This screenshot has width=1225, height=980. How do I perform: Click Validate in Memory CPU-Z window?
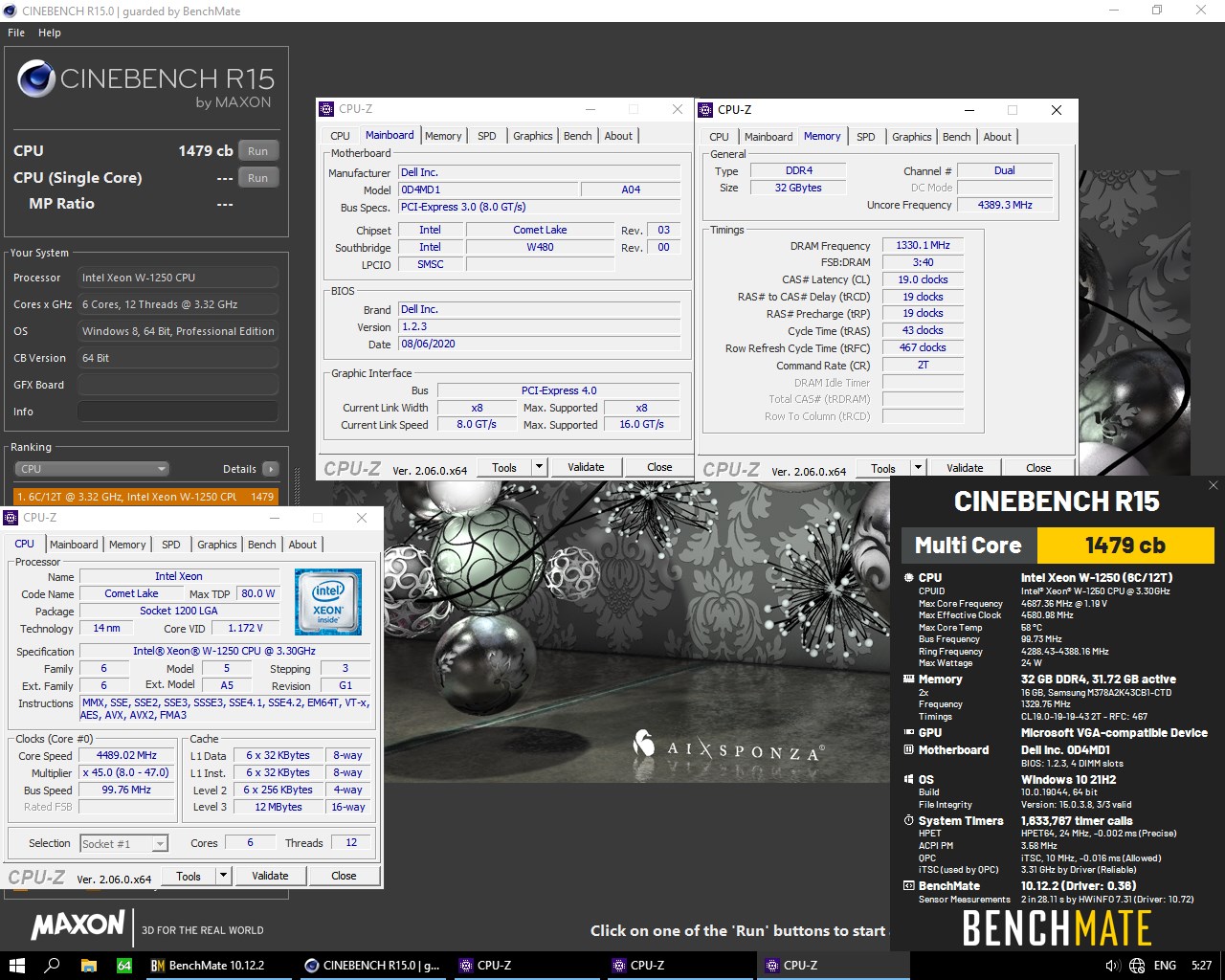point(965,468)
